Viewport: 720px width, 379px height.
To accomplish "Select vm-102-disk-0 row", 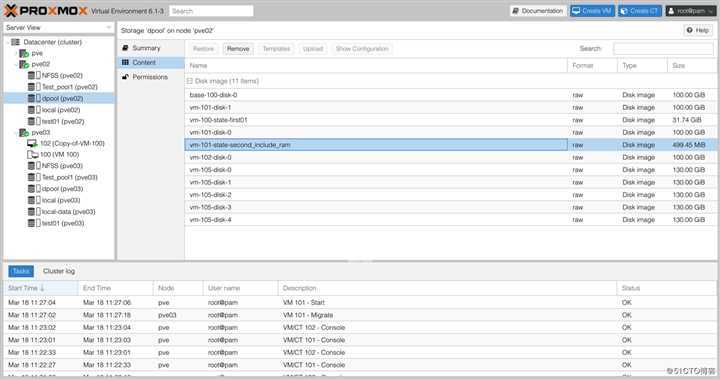I will click(450, 158).
